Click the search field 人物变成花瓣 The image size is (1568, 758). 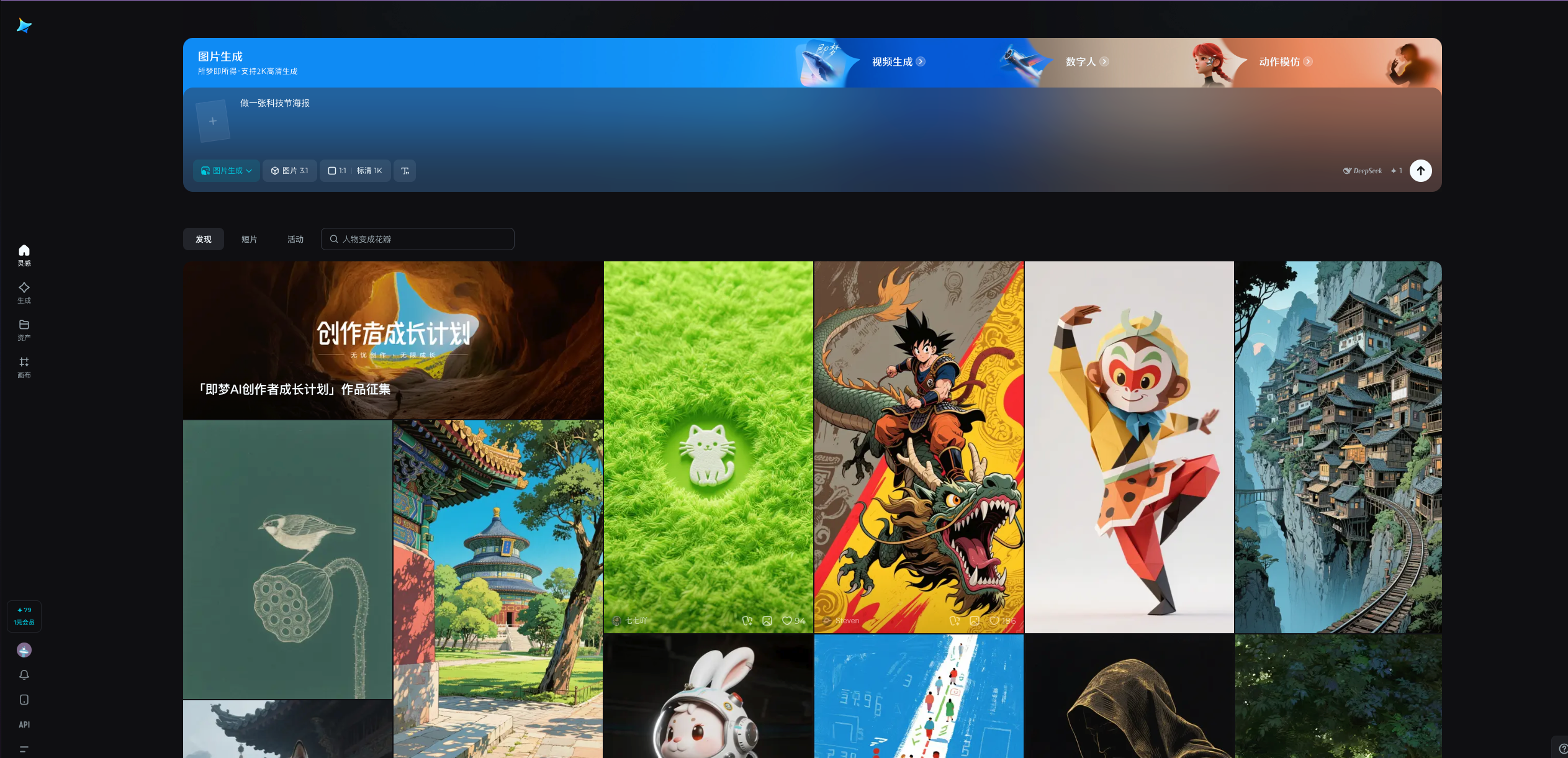click(418, 239)
